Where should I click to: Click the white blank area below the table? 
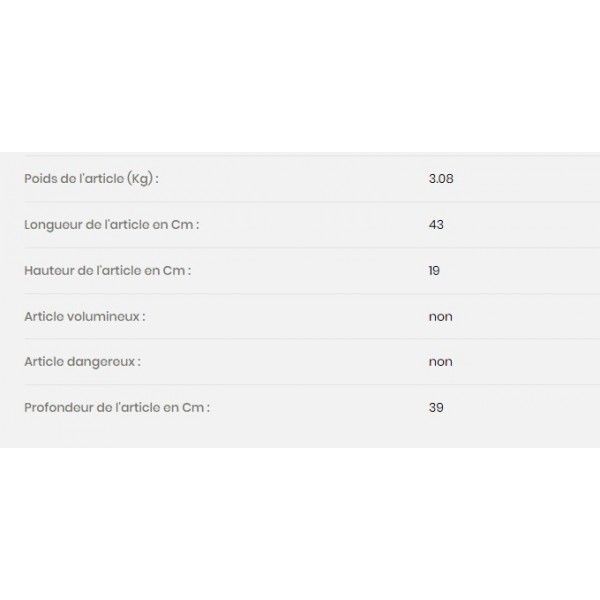300,520
